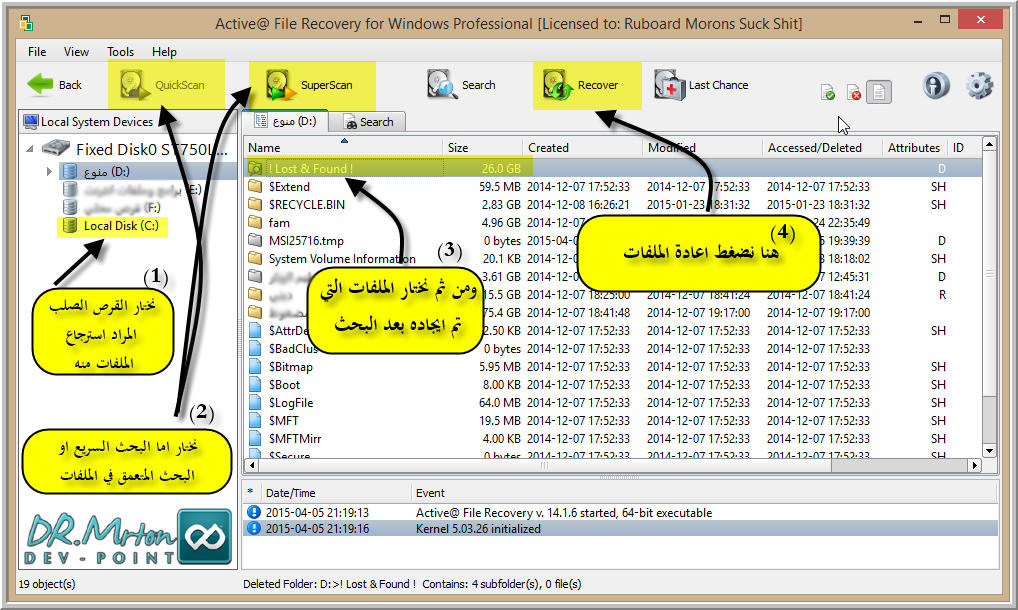The height and width of the screenshot is (610, 1018).
Task: Click the file icon next to $Bitmap
Action: pos(255,367)
